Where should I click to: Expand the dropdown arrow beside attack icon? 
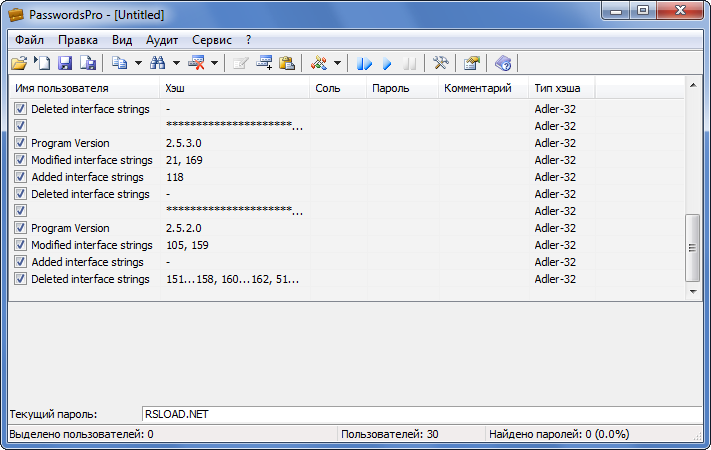(337, 63)
